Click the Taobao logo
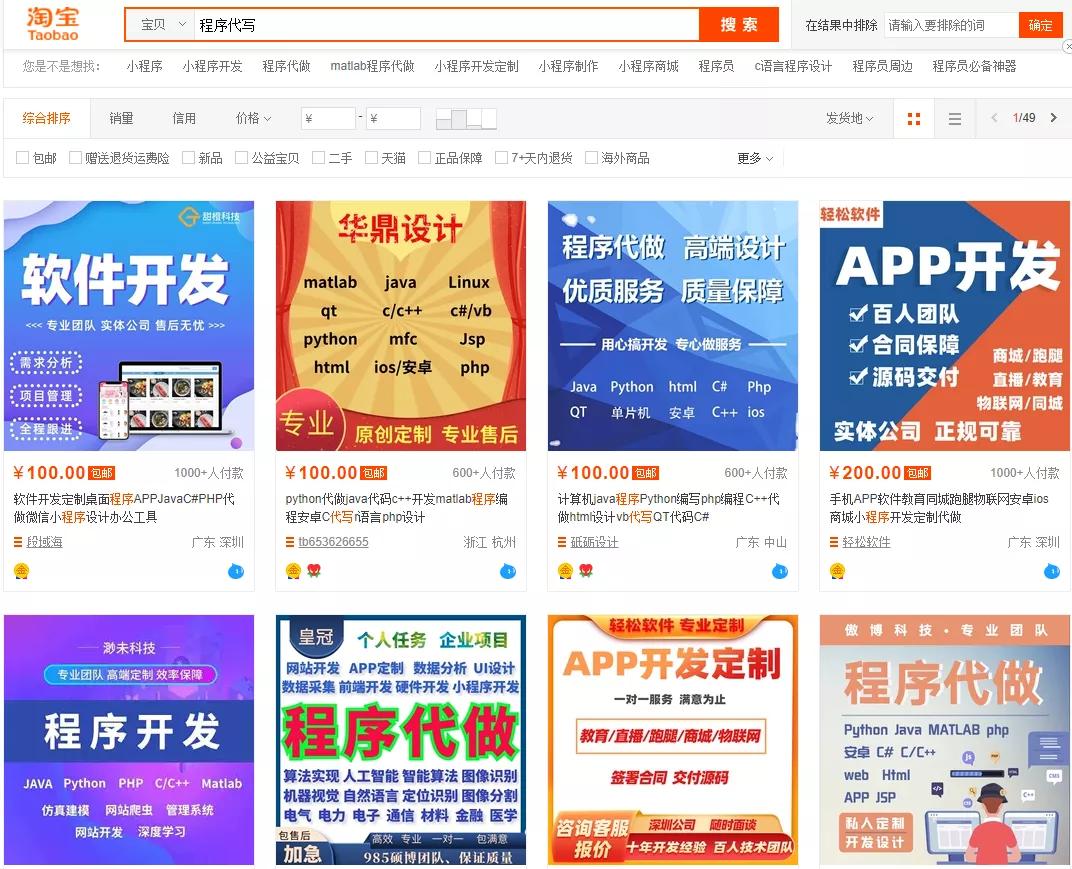 (x=53, y=24)
